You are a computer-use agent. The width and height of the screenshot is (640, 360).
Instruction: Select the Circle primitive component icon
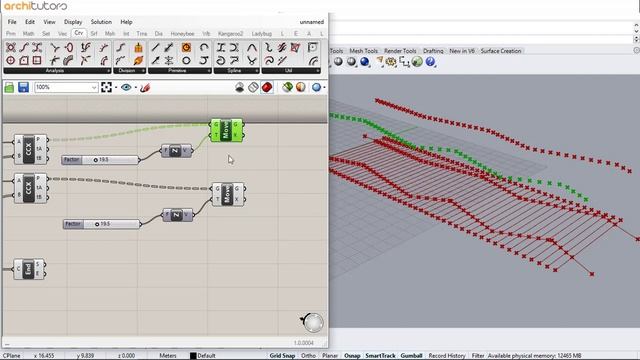click(x=187, y=61)
